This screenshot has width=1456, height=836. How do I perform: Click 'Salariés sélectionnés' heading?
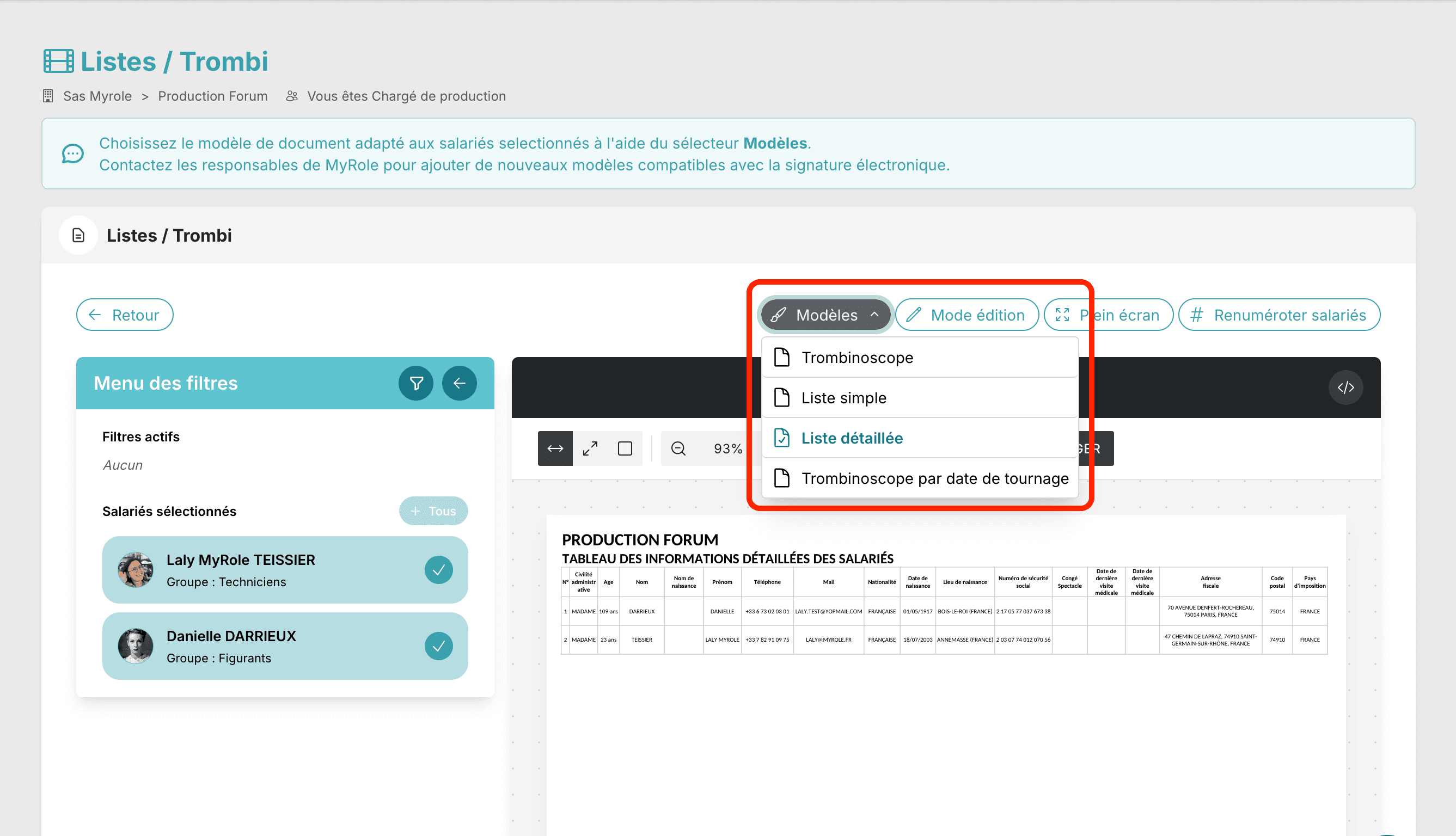169,512
